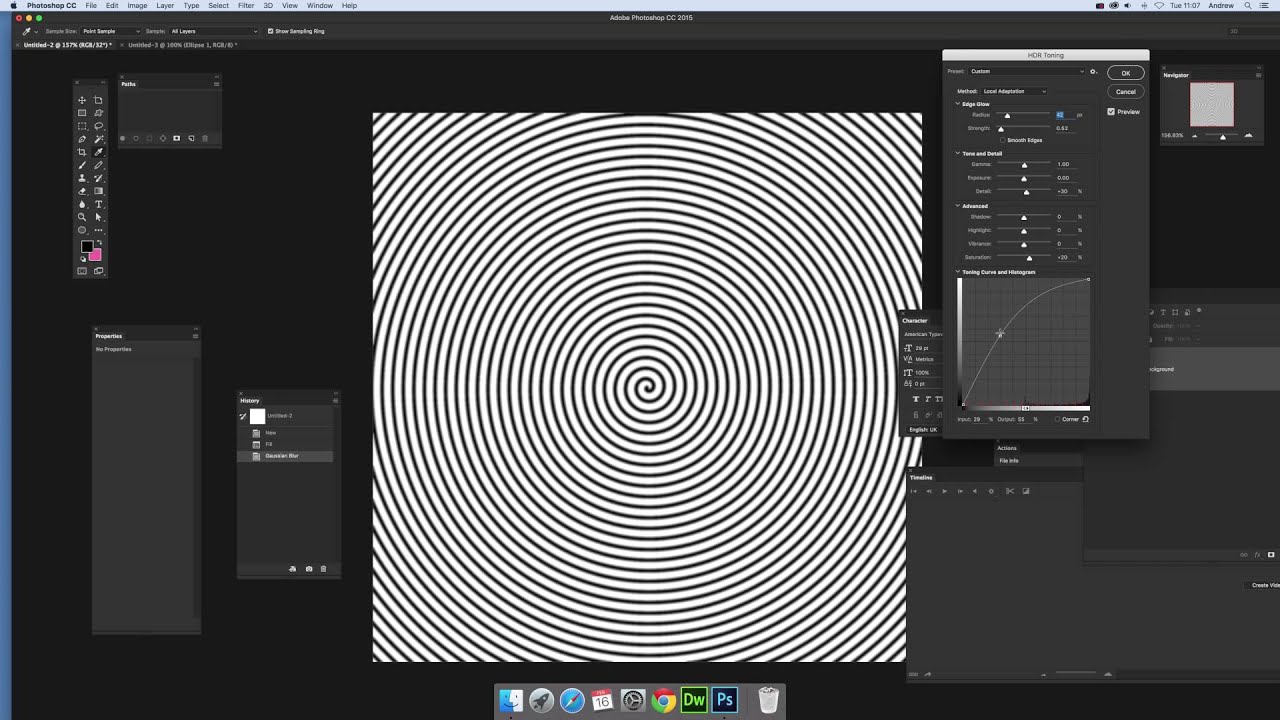Select the Brush tool
This screenshot has height=720, width=1280.
pyautogui.click(x=82, y=165)
